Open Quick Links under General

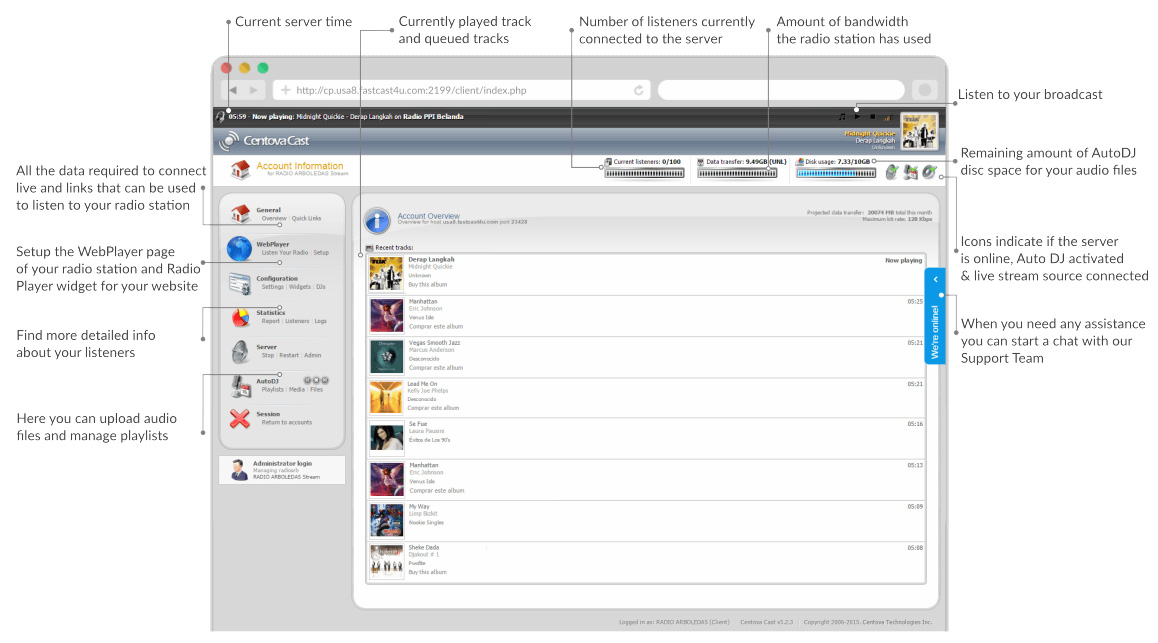coord(307,218)
